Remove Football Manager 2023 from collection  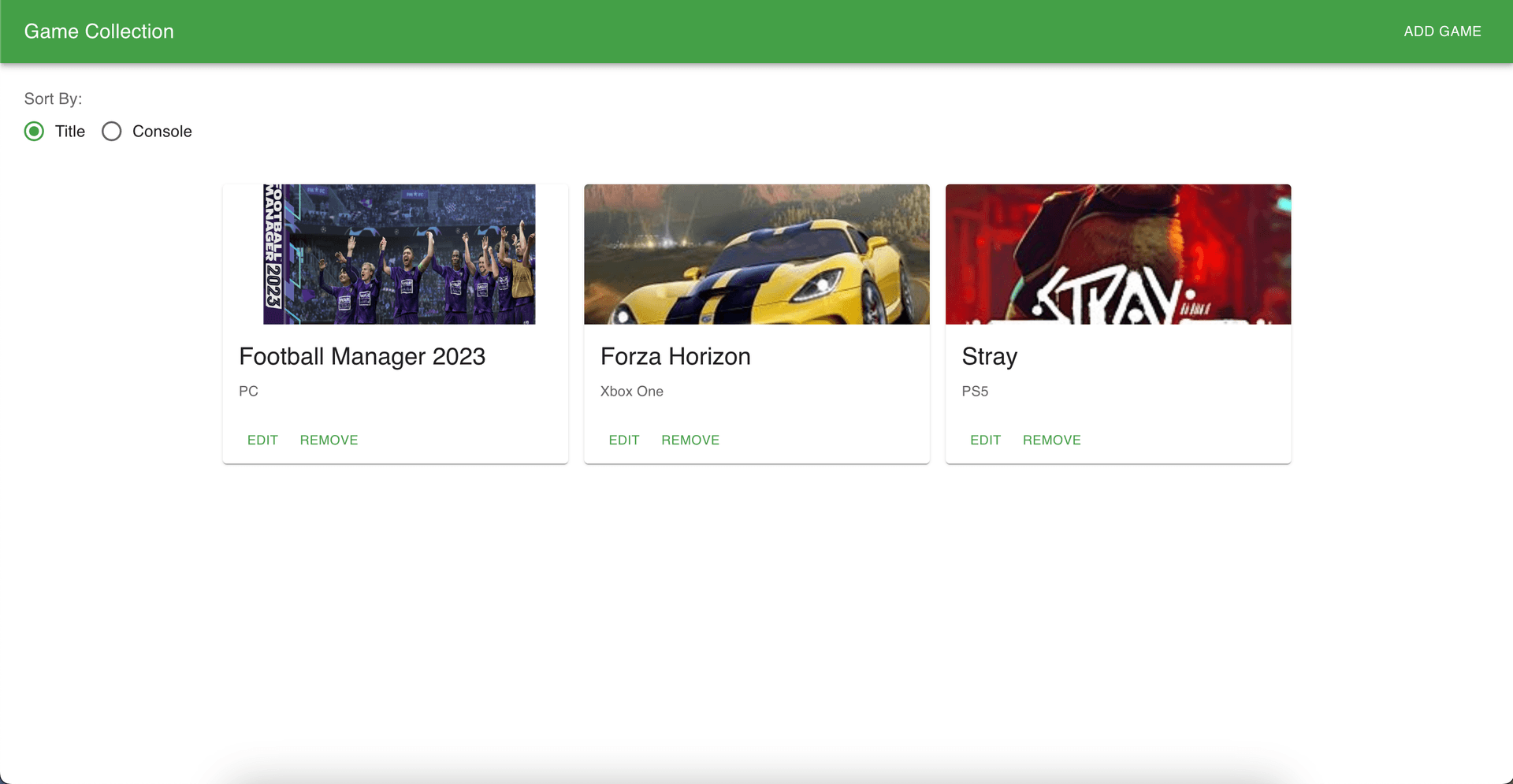point(329,440)
